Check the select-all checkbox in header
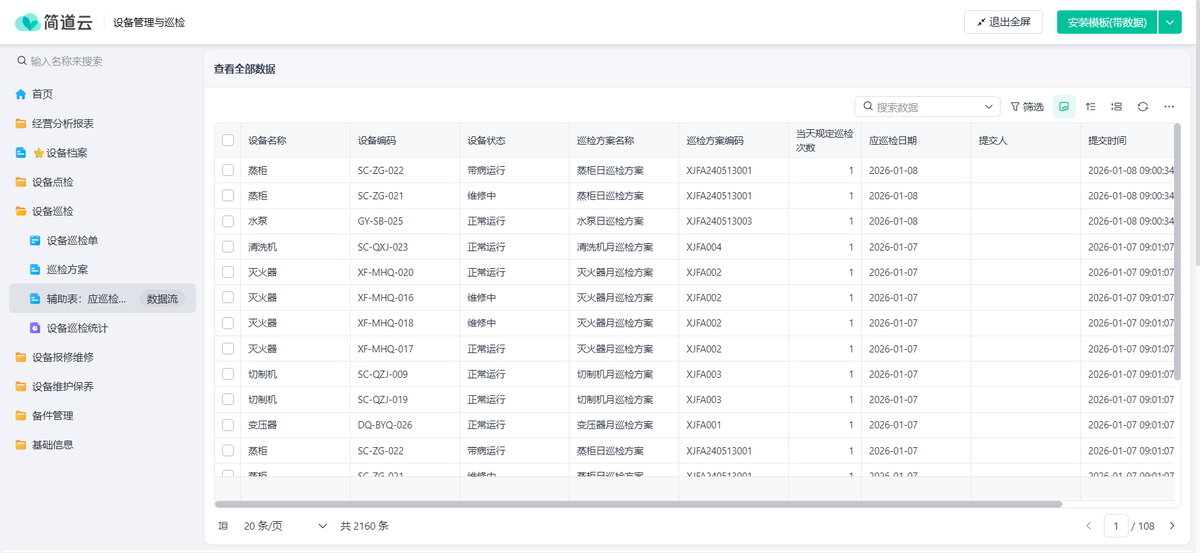 pyautogui.click(x=228, y=141)
